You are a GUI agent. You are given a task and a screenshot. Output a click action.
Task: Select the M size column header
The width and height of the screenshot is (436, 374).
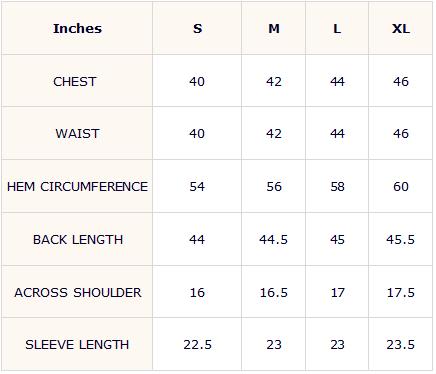pos(274,29)
